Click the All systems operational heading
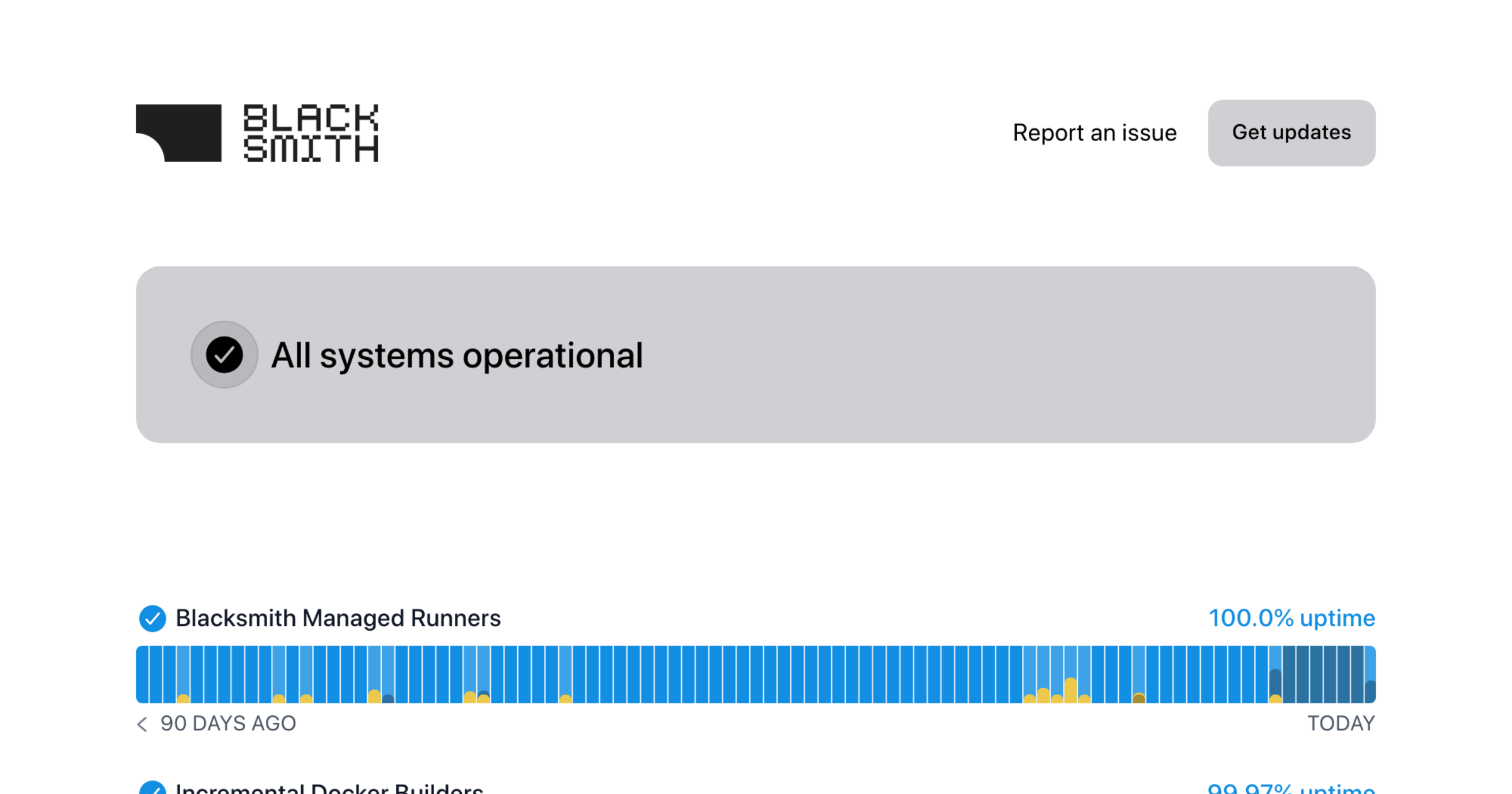 pos(457,355)
